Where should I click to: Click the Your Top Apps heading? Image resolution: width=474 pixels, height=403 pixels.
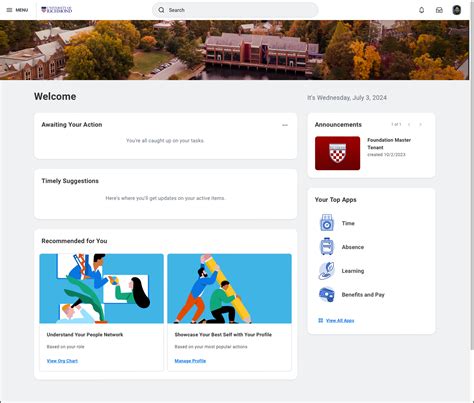pos(336,200)
